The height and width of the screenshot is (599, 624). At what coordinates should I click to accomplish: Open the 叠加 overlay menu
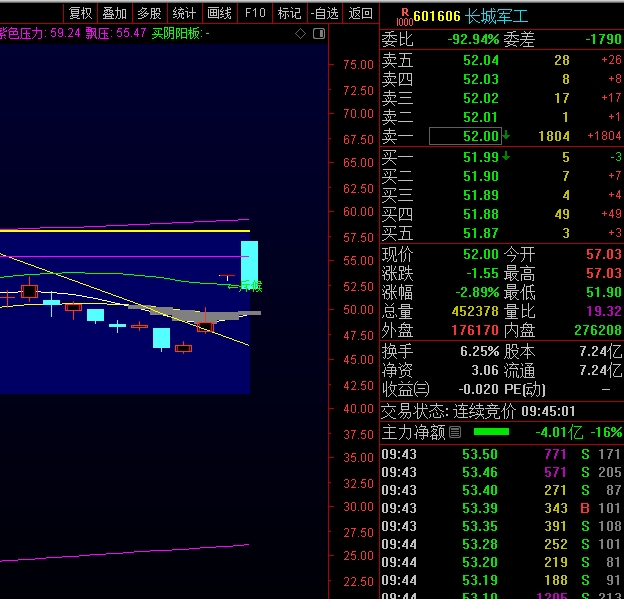pyautogui.click(x=114, y=13)
